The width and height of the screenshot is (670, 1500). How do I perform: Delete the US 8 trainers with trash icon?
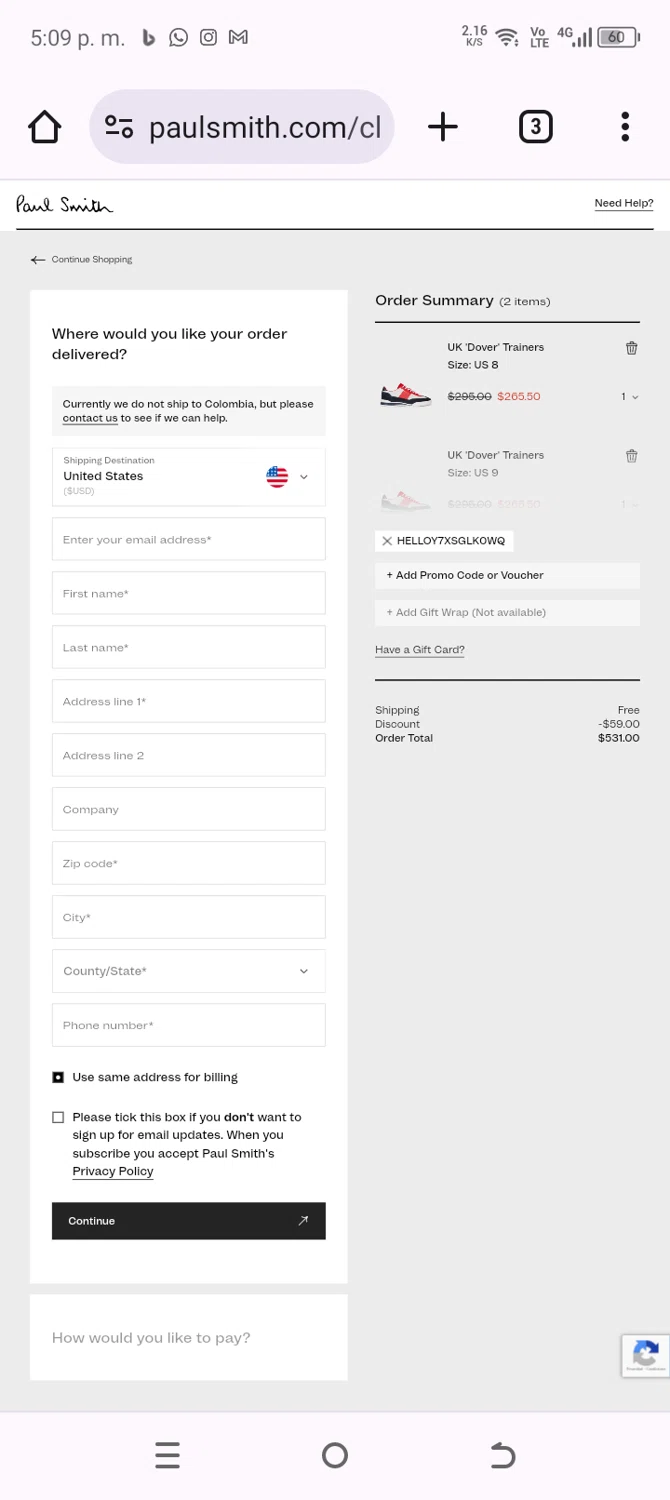[631, 348]
